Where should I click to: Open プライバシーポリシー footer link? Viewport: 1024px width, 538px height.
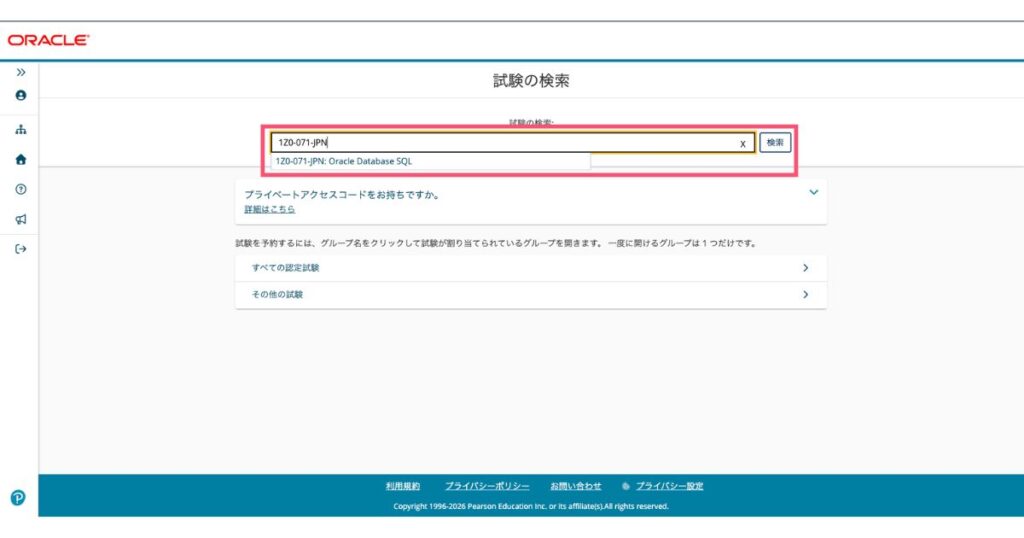coord(487,486)
